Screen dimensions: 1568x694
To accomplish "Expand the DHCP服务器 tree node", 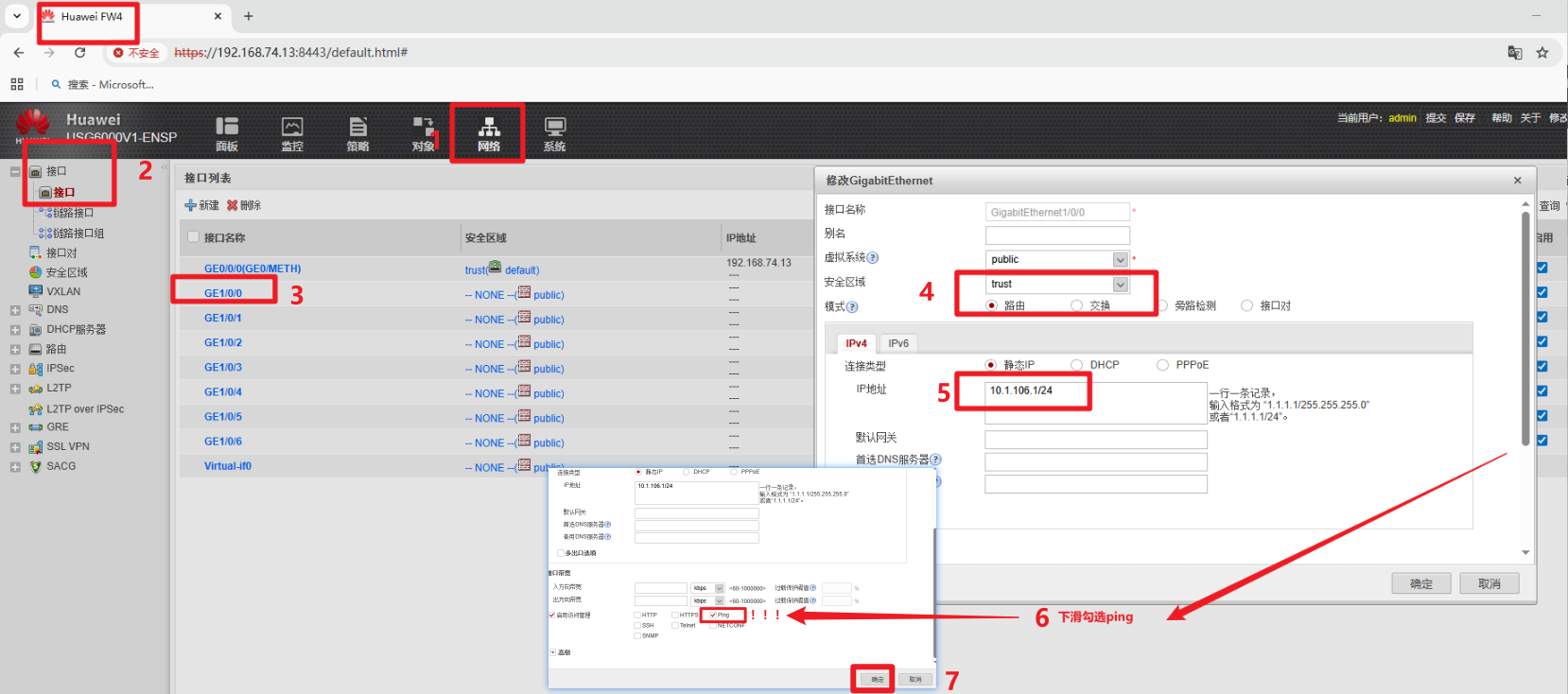I will coord(15,330).
